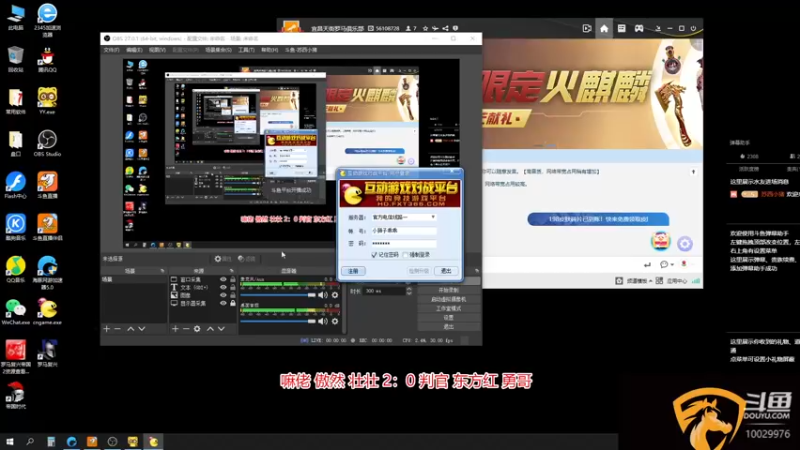Open search icon on Windows taskbar

30,441
